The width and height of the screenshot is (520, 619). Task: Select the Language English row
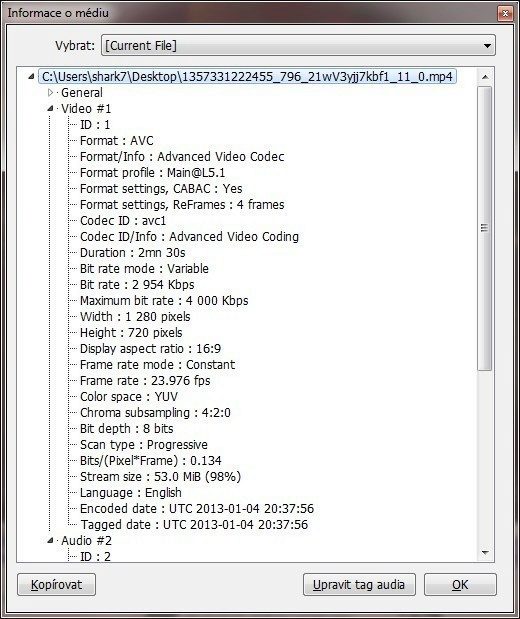point(131,493)
